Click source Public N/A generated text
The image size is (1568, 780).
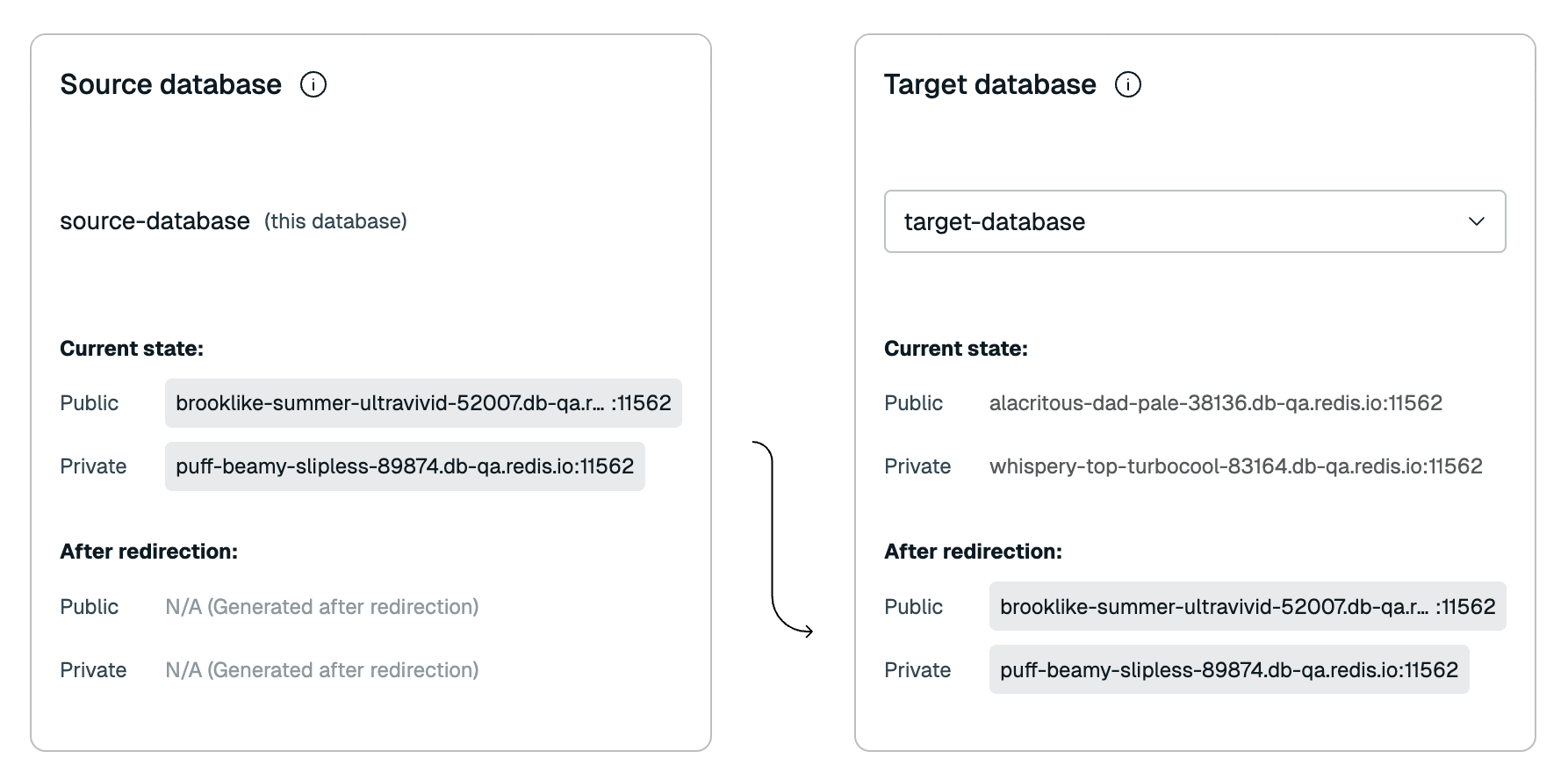[x=322, y=607]
